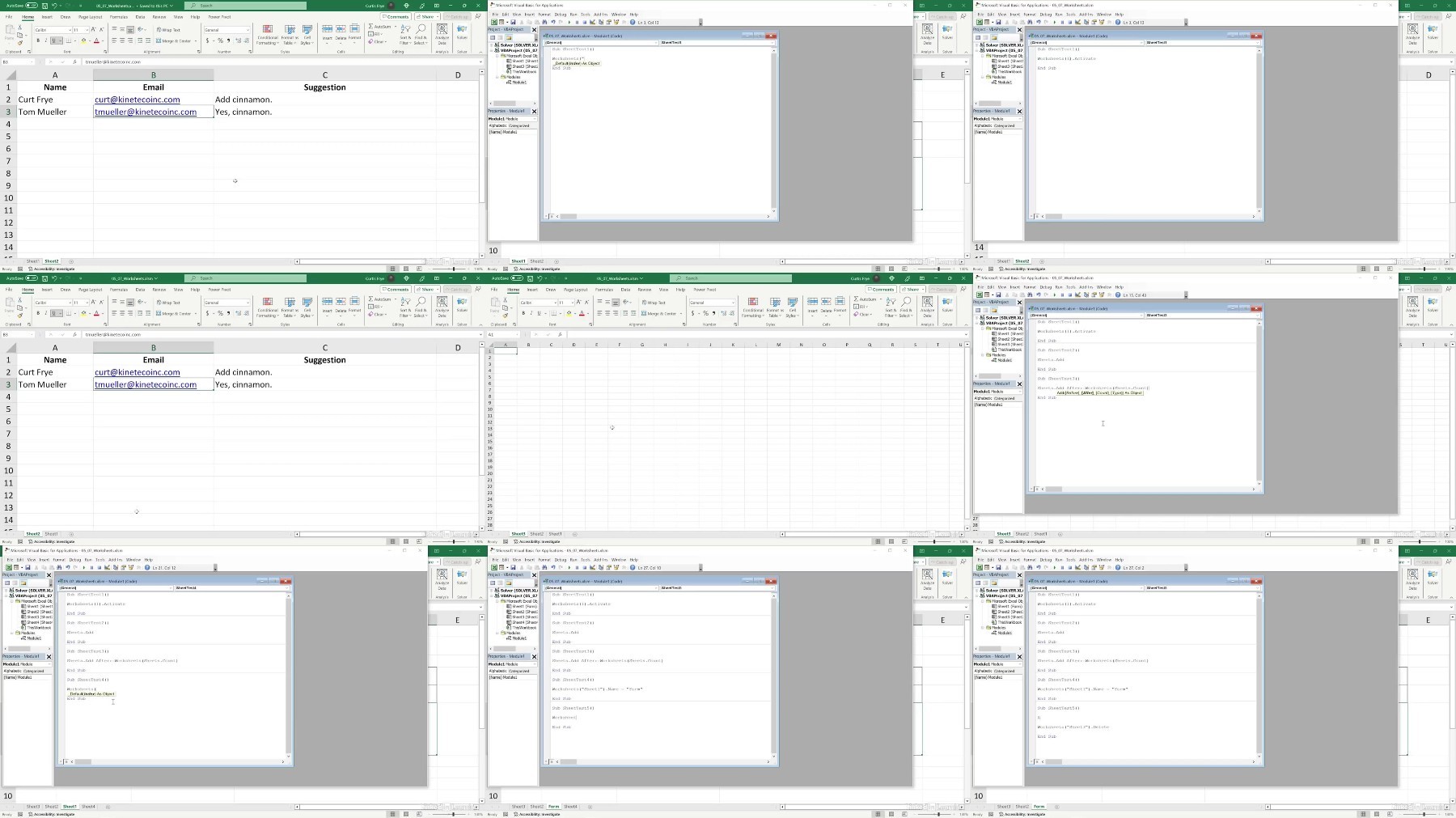Run Sub in VBA window at Ln 21, Col 12
The height and width of the screenshot is (818, 1456).
83,568
